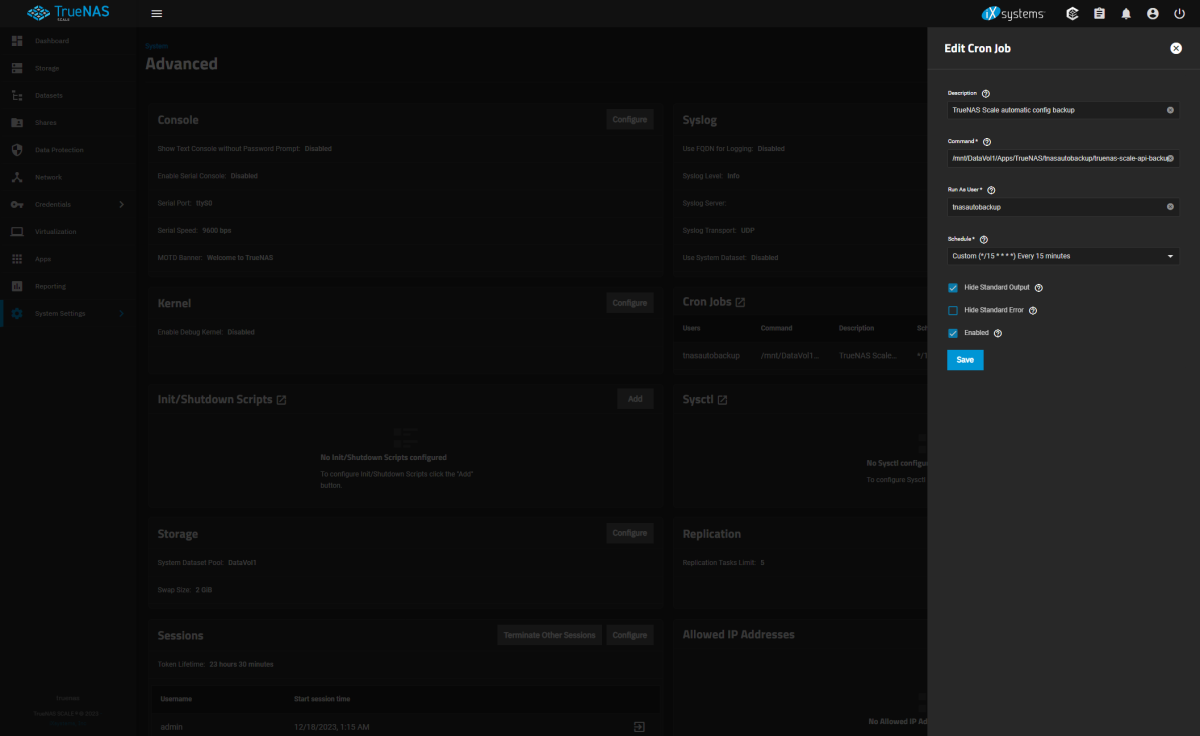
Task: Expand Credentials submenu chevron
Action: tap(122, 204)
